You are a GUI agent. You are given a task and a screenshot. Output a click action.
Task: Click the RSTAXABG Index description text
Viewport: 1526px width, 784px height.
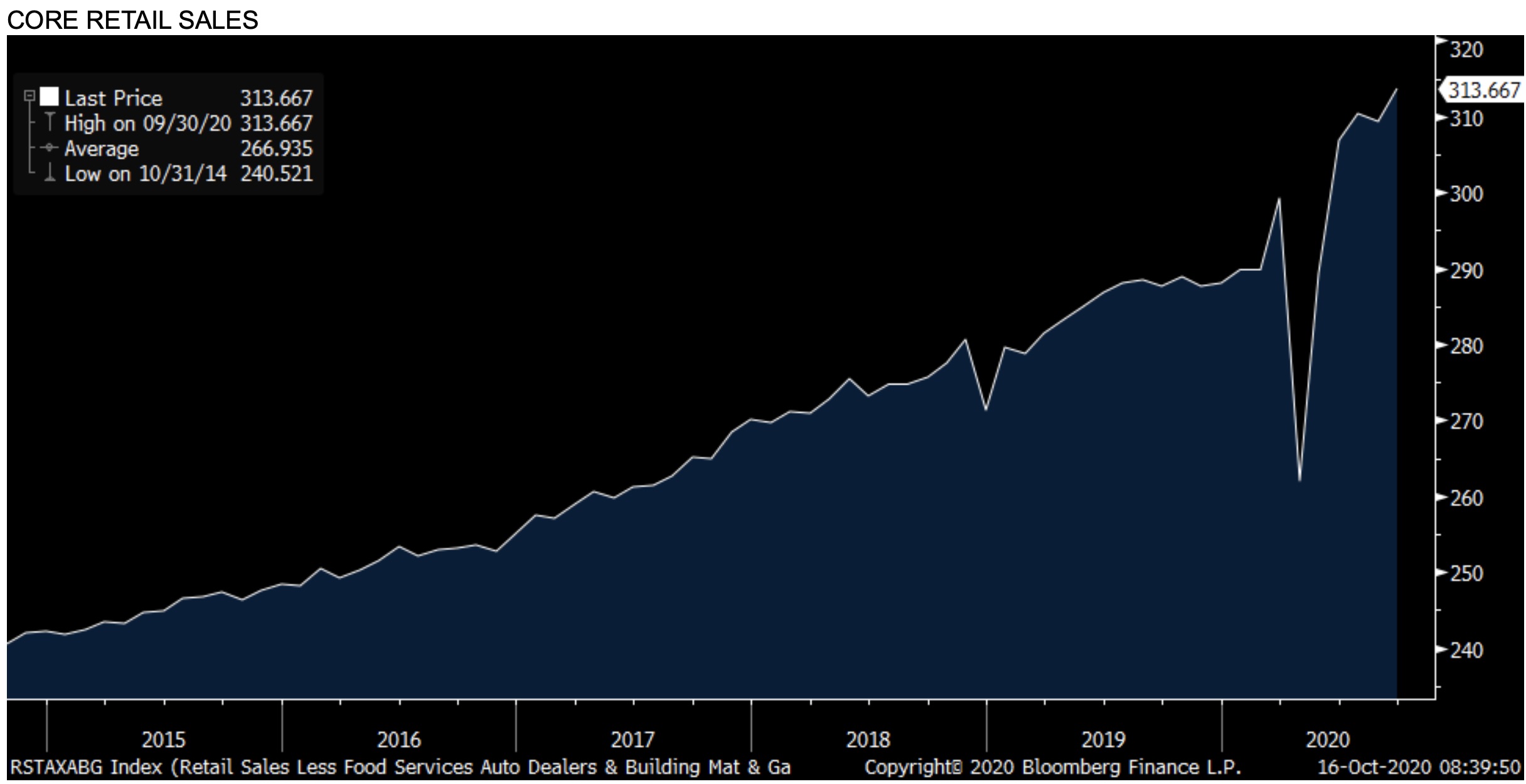click(400, 767)
